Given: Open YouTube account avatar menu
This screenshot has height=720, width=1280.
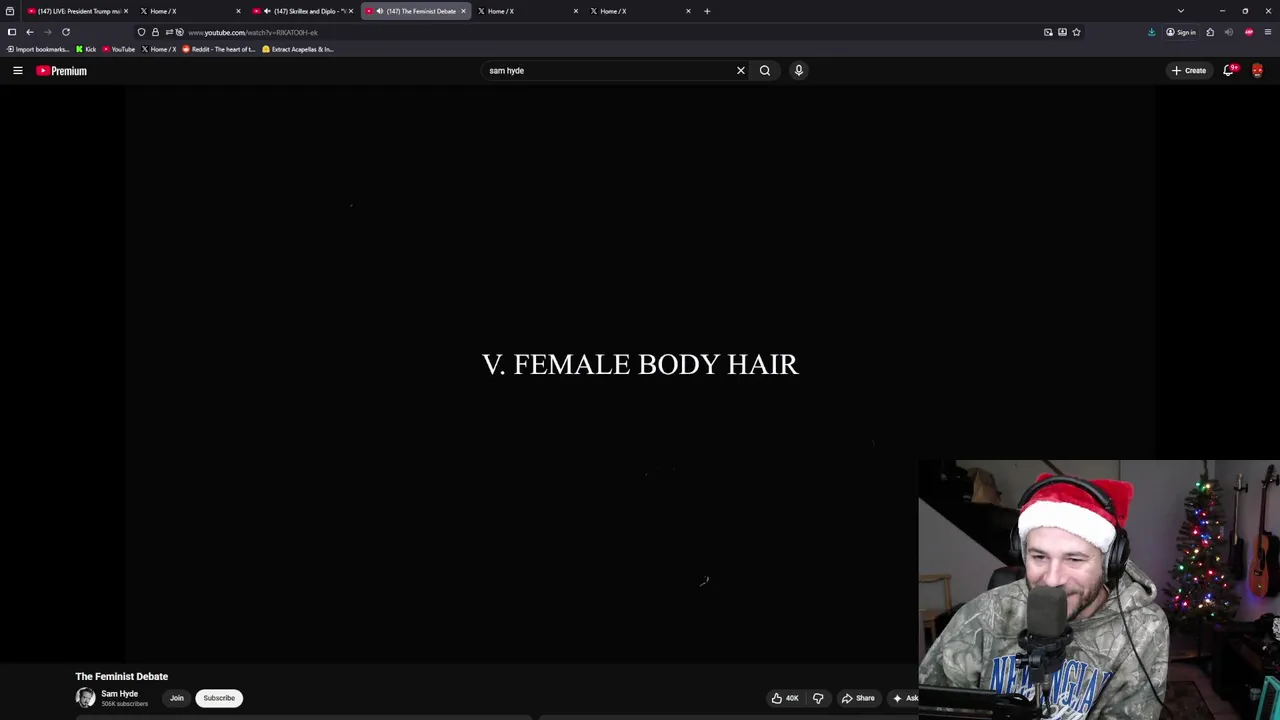Looking at the screenshot, I should (1258, 71).
